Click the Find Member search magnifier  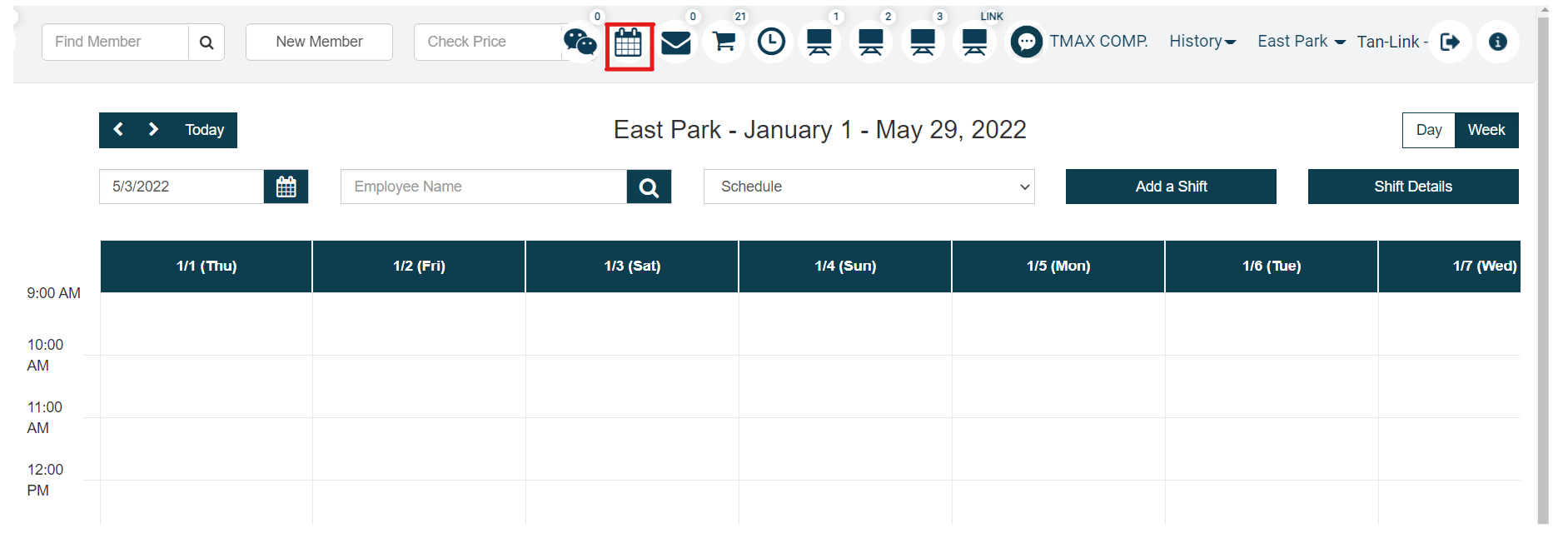pos(207,42)
